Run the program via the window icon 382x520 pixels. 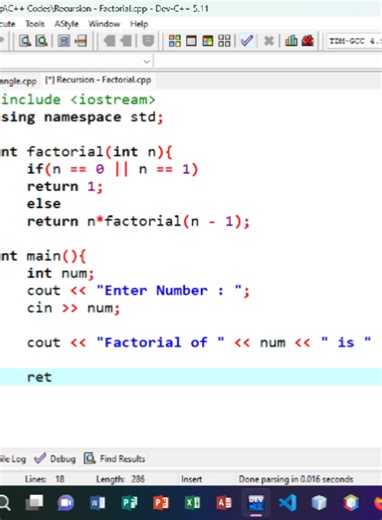[x=191, y=41]
